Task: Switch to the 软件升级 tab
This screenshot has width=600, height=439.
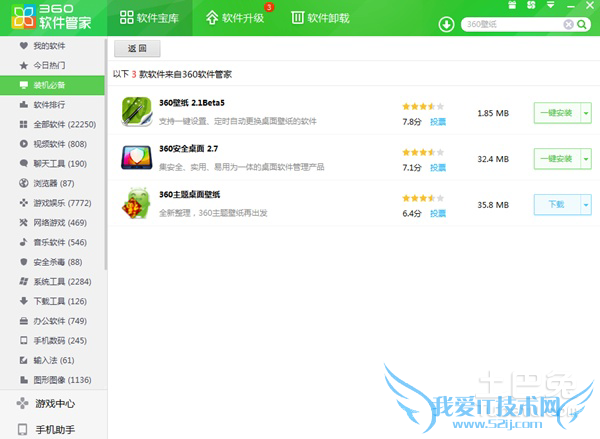Action: point(235,18)
